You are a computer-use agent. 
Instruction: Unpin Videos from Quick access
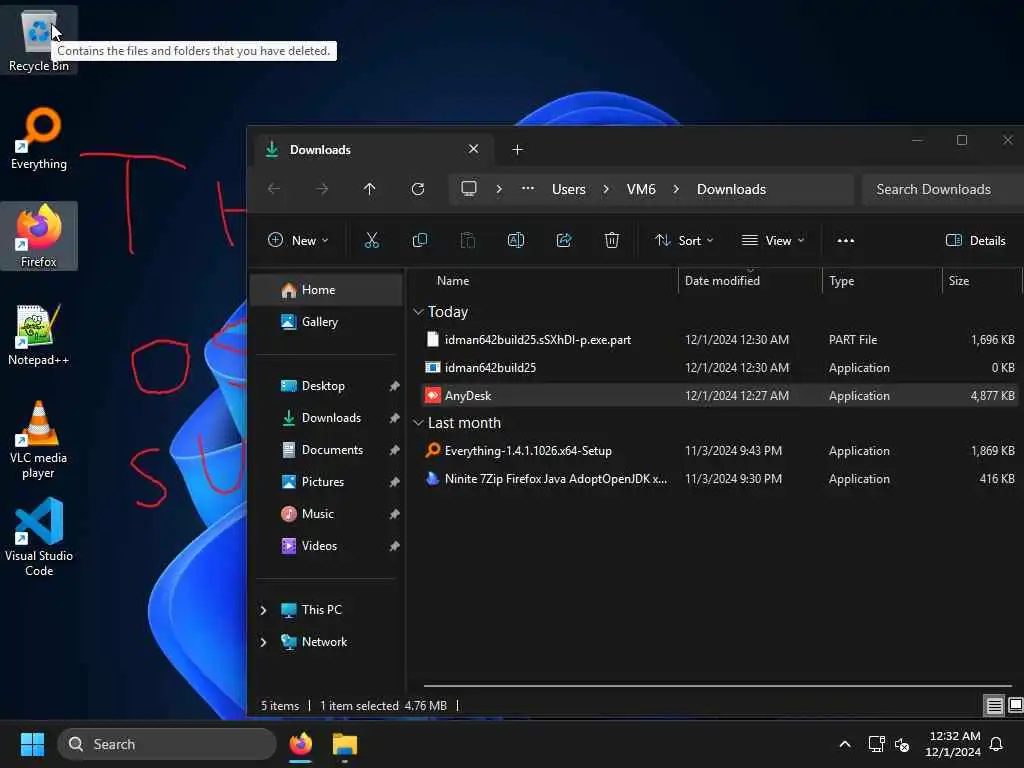coord(394,546)
